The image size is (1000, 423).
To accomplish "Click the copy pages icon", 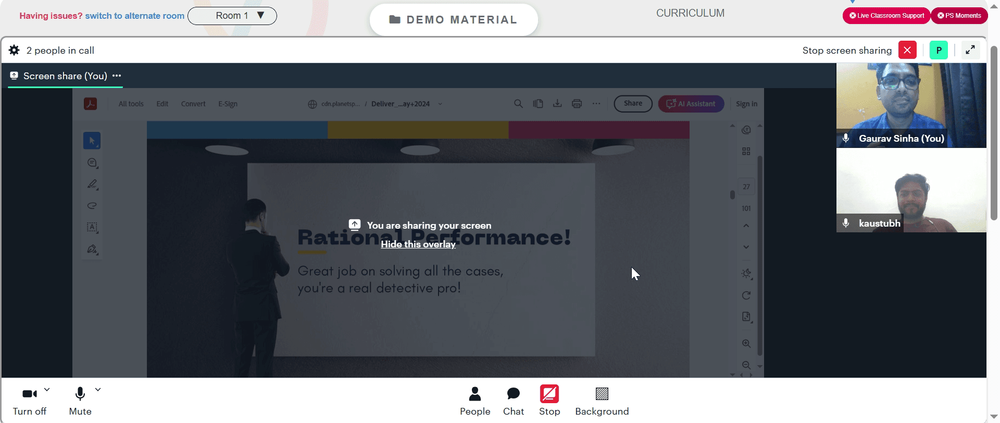I will pyautogui.click(x=538, y=104).
